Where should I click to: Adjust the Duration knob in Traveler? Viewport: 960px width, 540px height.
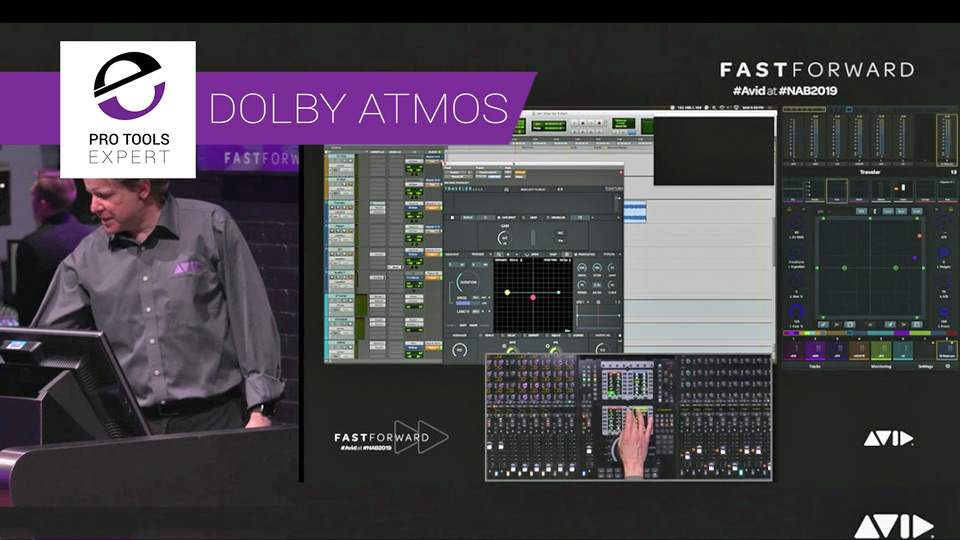[x=468, y=283]
